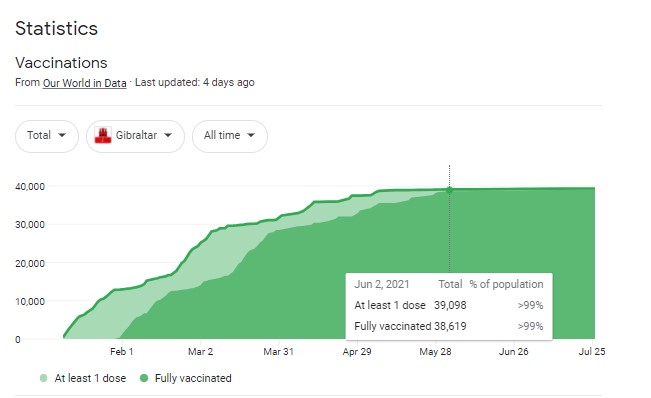Click the dark green Fully vaccinated legend dot
651x398 pixels.
click(x=144, y=378)
